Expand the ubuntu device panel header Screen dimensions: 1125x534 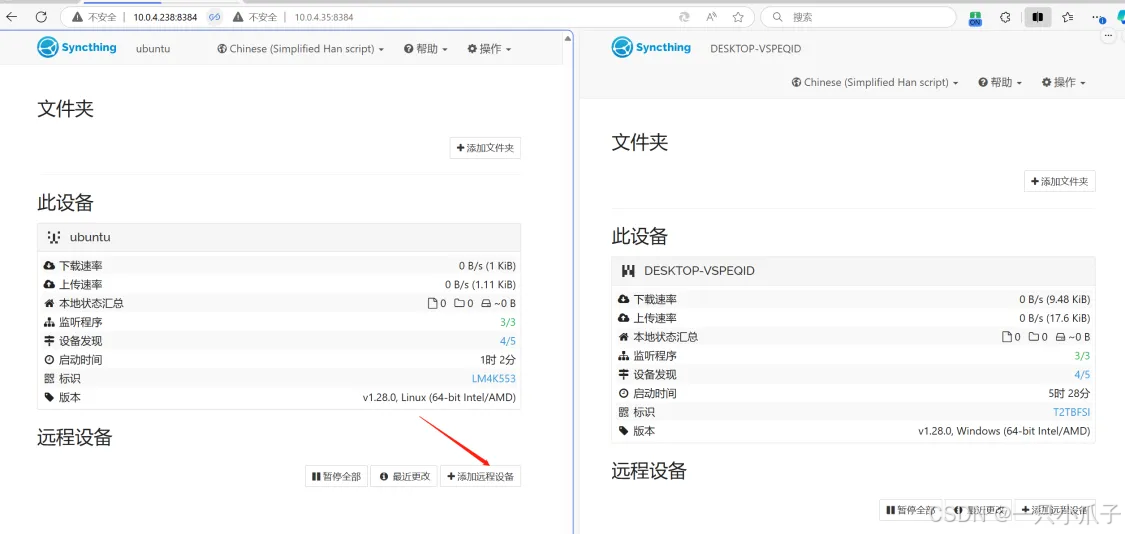click(278, 237)
